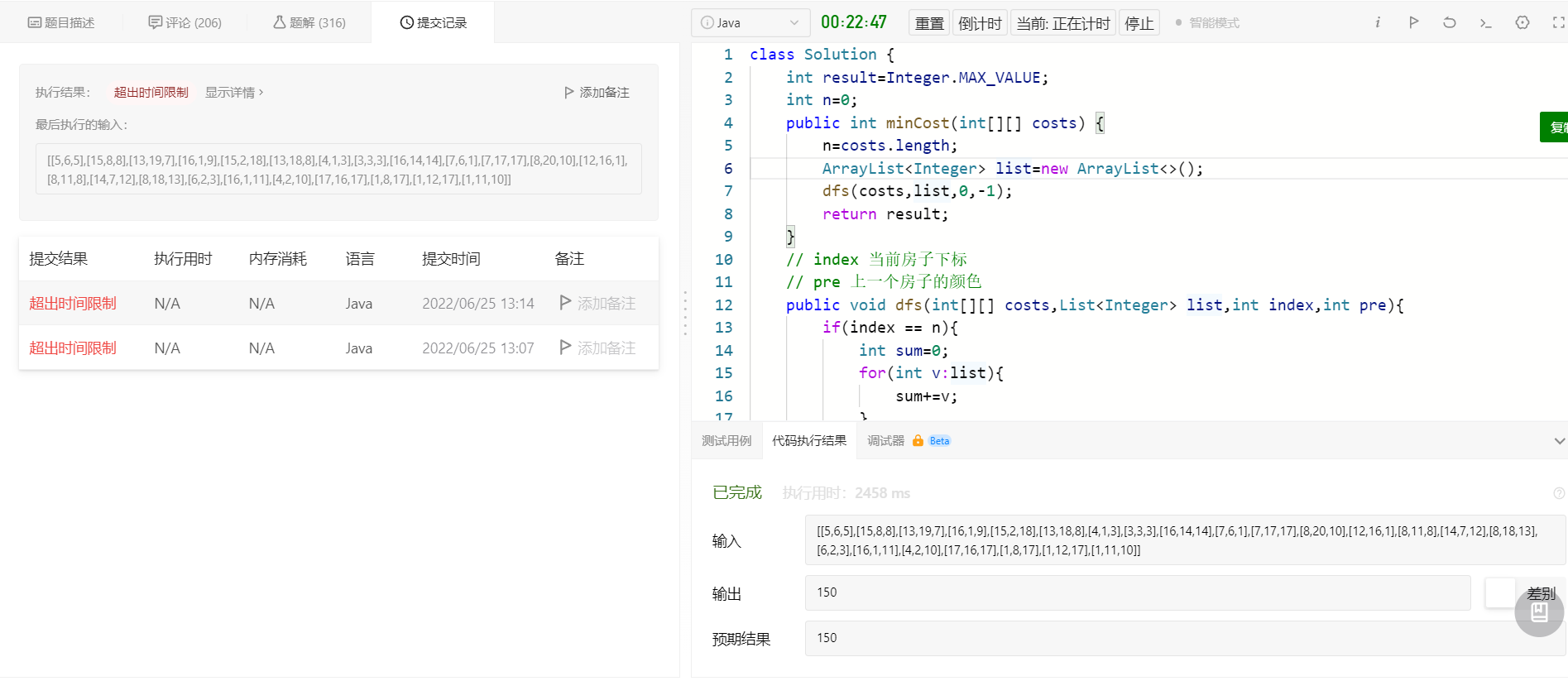
Task: Collapse the execution result panel chevron
Action: [1560, 441]
